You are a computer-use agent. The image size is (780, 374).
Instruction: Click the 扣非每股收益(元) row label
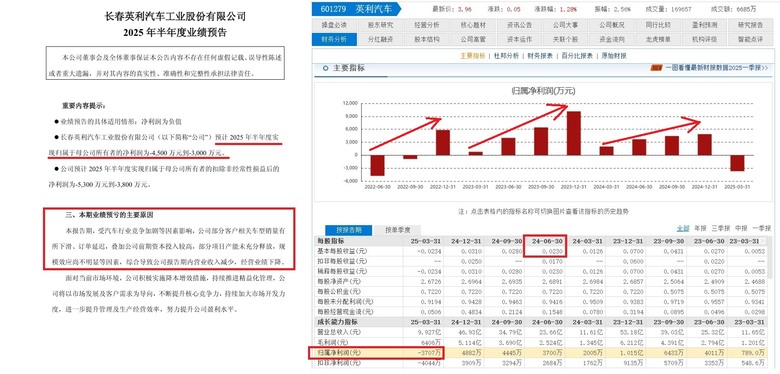[341, 261]
